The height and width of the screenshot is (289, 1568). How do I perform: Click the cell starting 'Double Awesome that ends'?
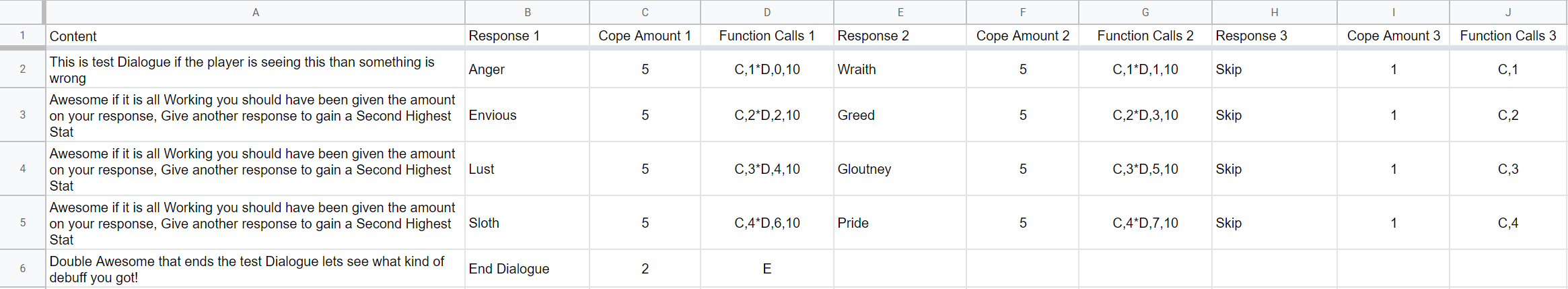[x=256, y=269]
